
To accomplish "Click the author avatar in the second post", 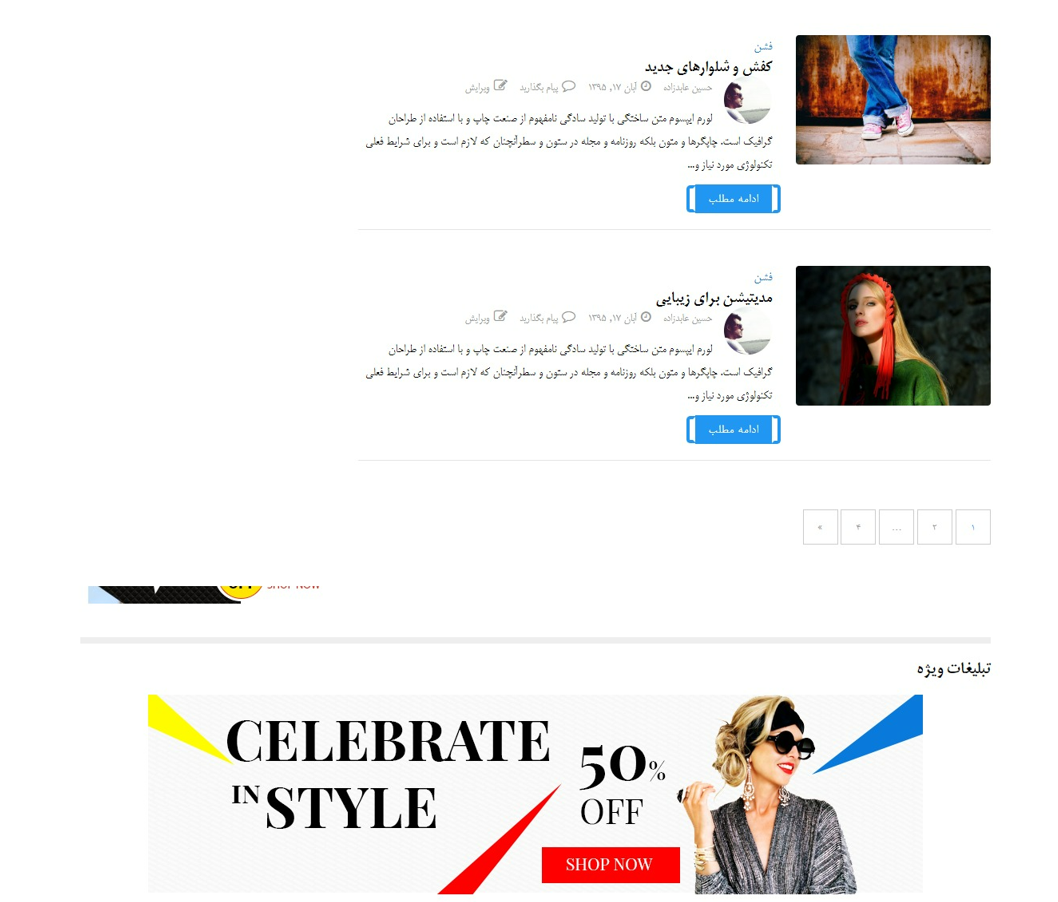I will click(748, 332).
